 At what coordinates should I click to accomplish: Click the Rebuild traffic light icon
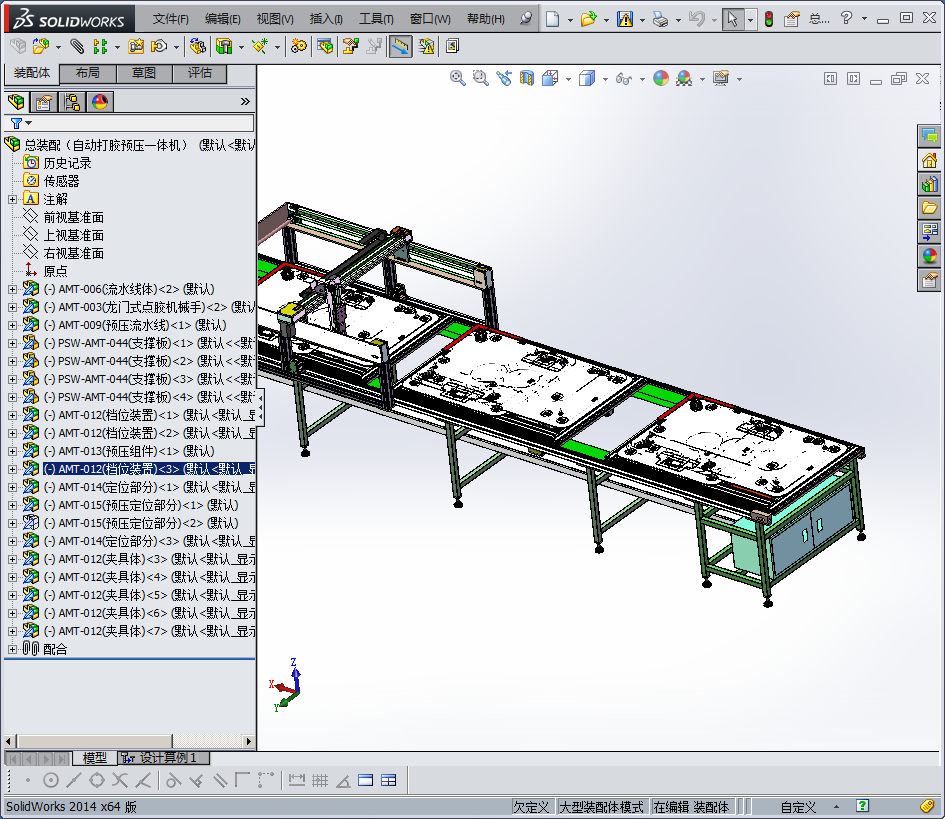(769, 19)
